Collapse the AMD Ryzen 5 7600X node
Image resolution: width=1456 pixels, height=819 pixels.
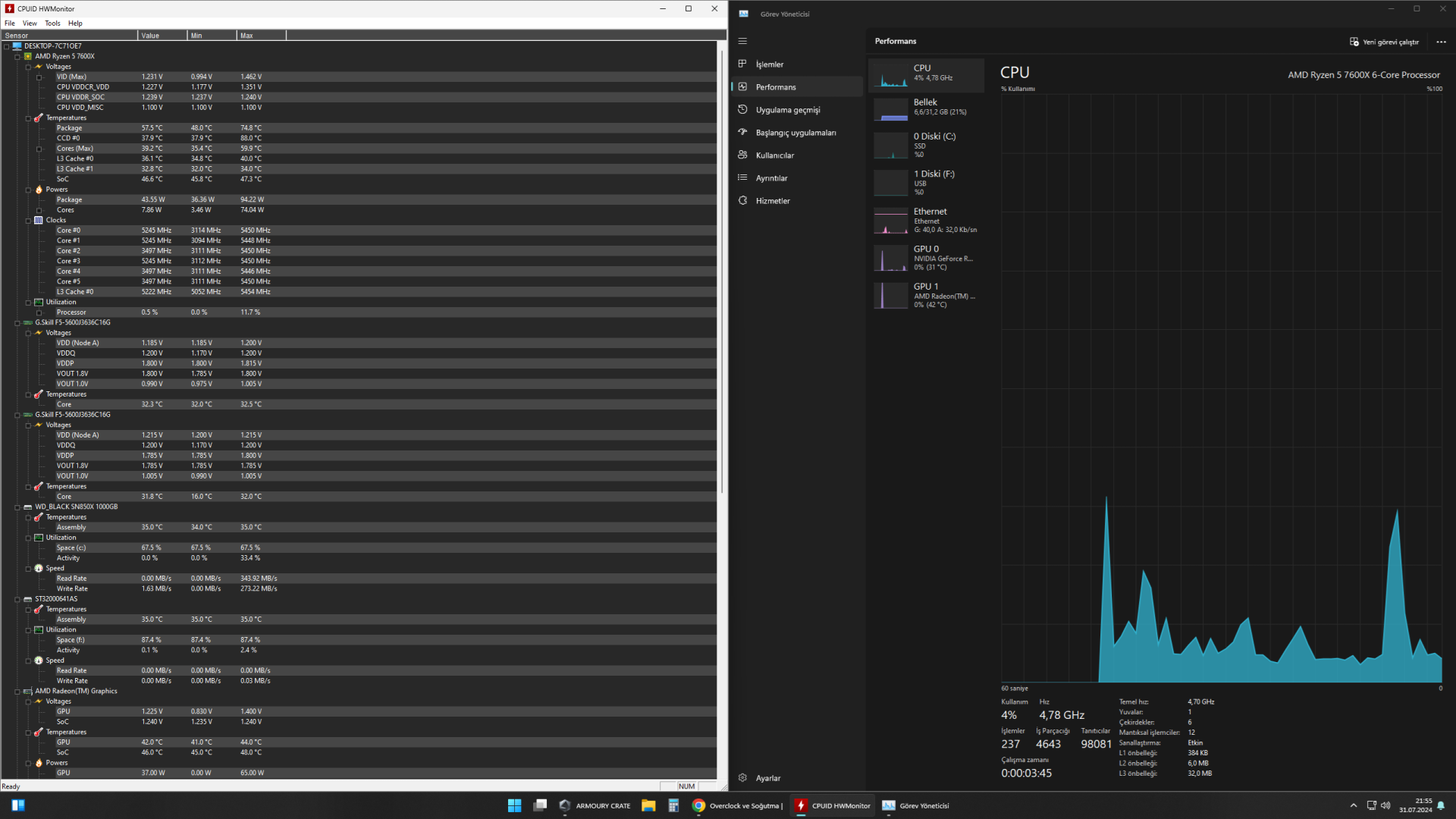(x=17, y=57)
